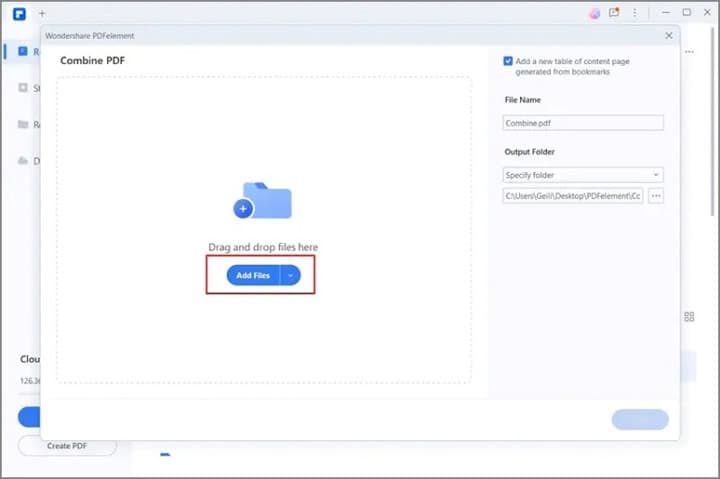Screen dimensions: 720x479
Task: Open the vertical three-dot menu in title bar
Action: click(x=635, y=13)
